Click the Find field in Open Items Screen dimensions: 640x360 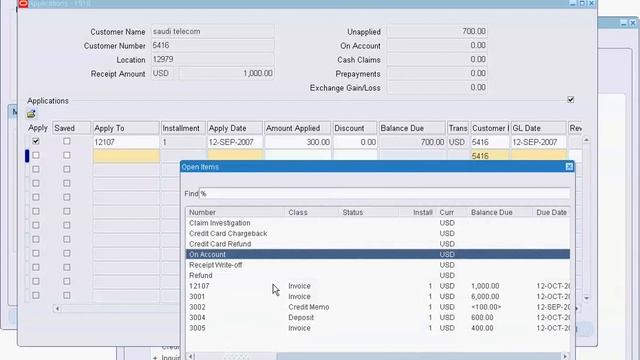(x=384, y=193)
